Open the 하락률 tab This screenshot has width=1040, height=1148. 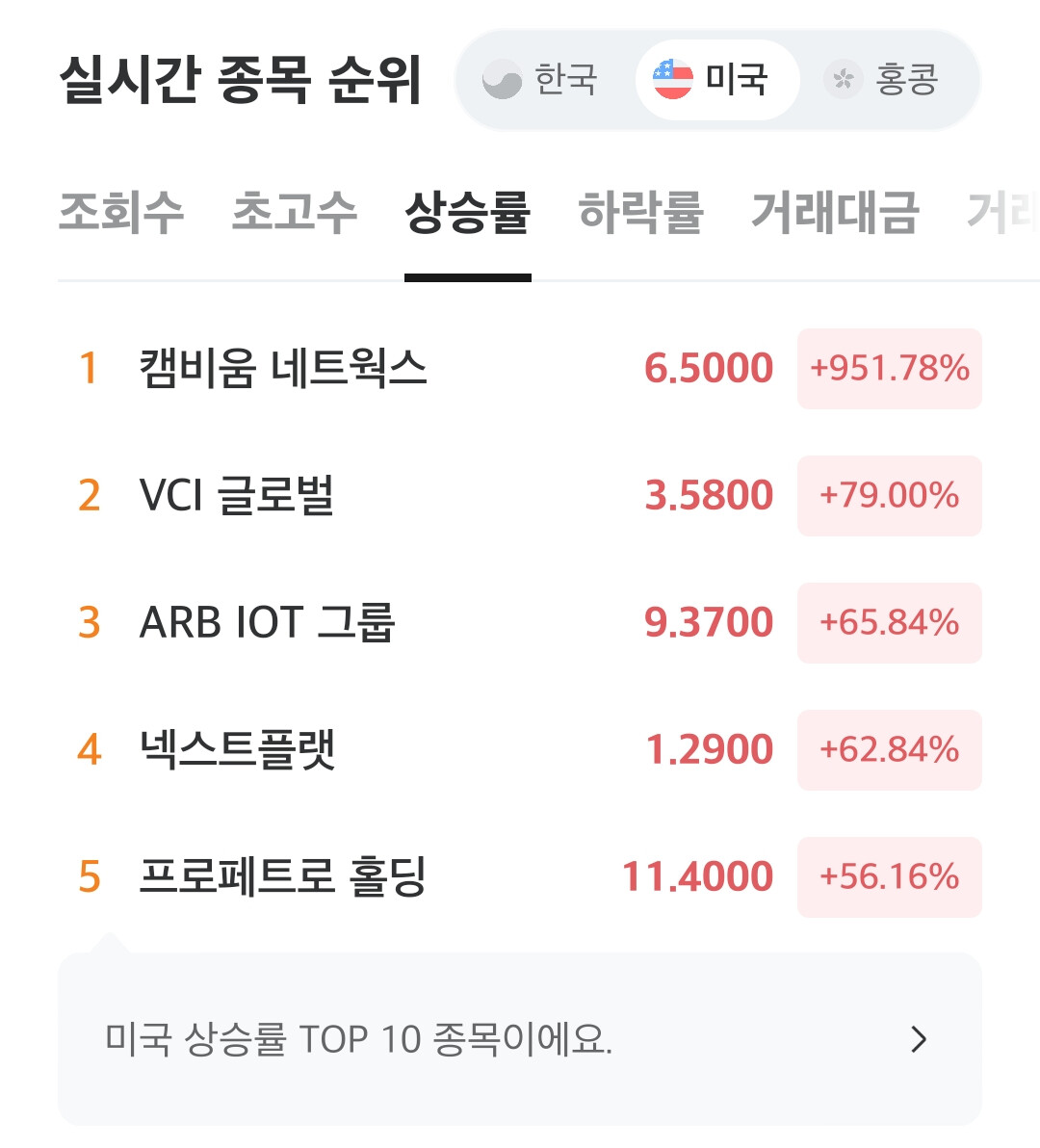[641, 213]
